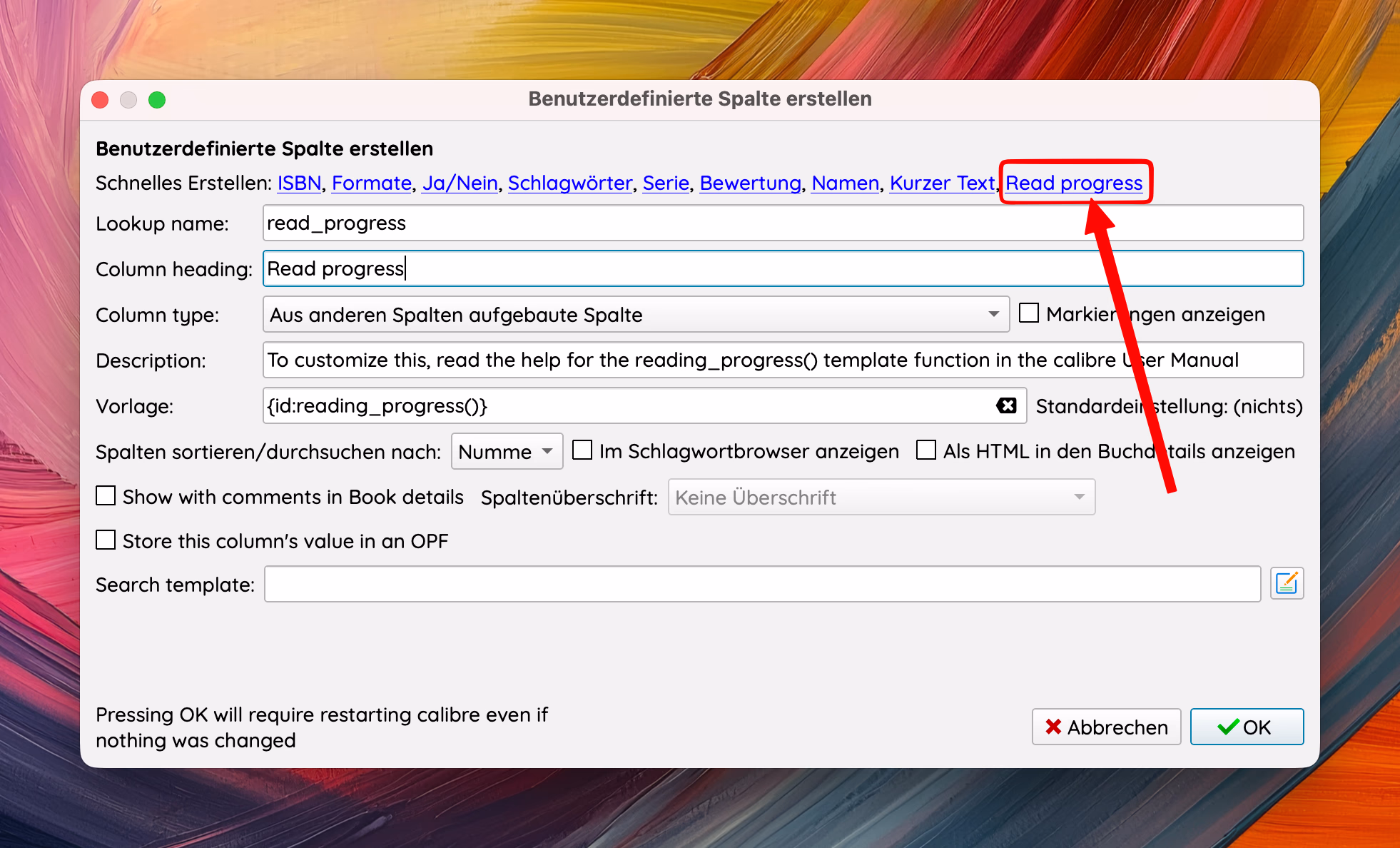This screenshot has height=848, width=1400.
Task: Focus the Lookup name input field
Action: 782,223
